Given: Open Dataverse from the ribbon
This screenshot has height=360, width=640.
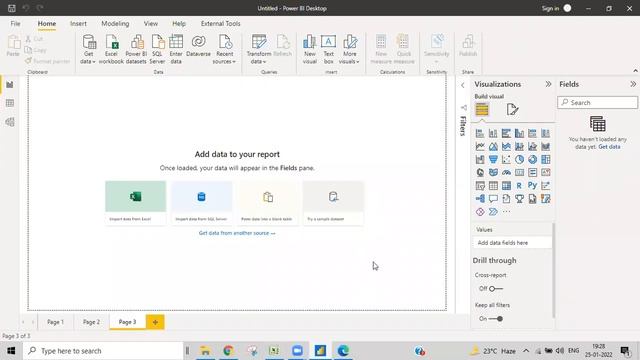Looking at the screenshot, I should [198, 46].
